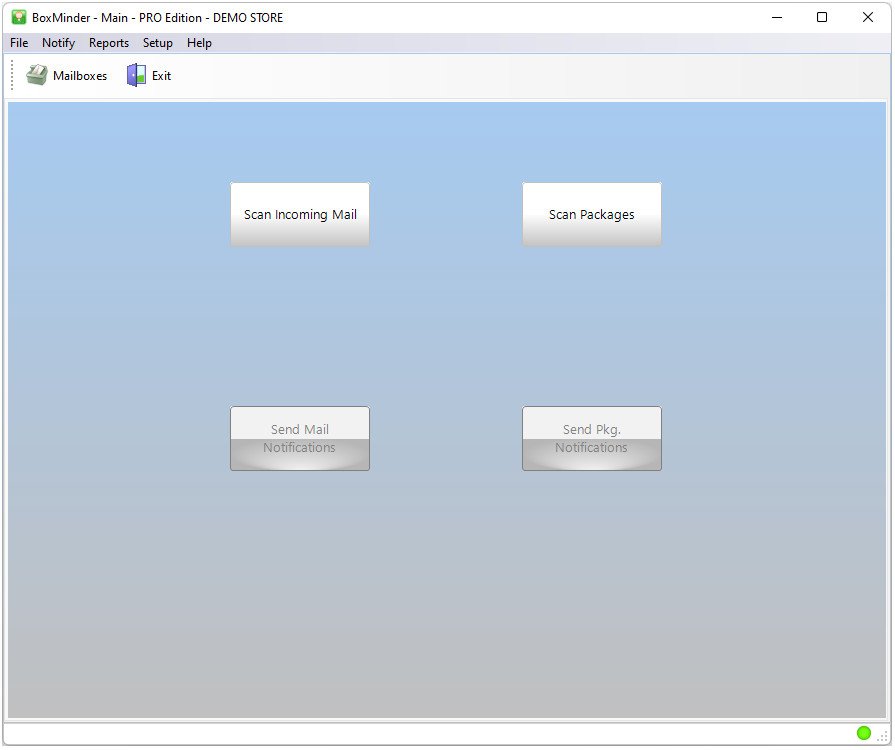This screenshot has width=895, height=750.
Task: Close the BoxMinder window
Action: [868, 17]
